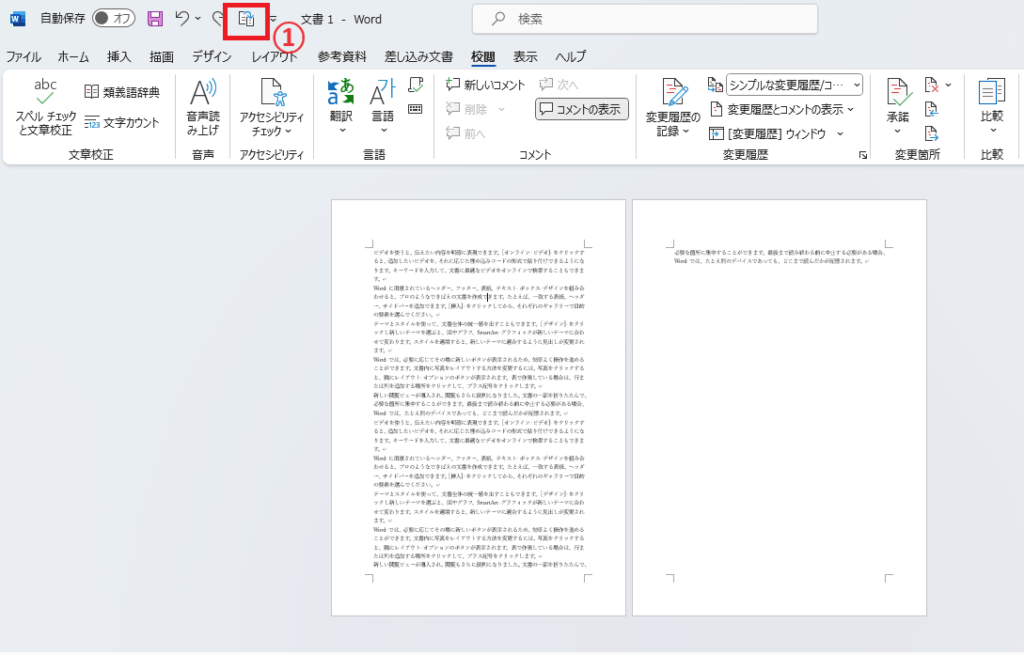Click the second page of the document
The height and width of the screenshot is (654, 1024).
click(779, 408)
